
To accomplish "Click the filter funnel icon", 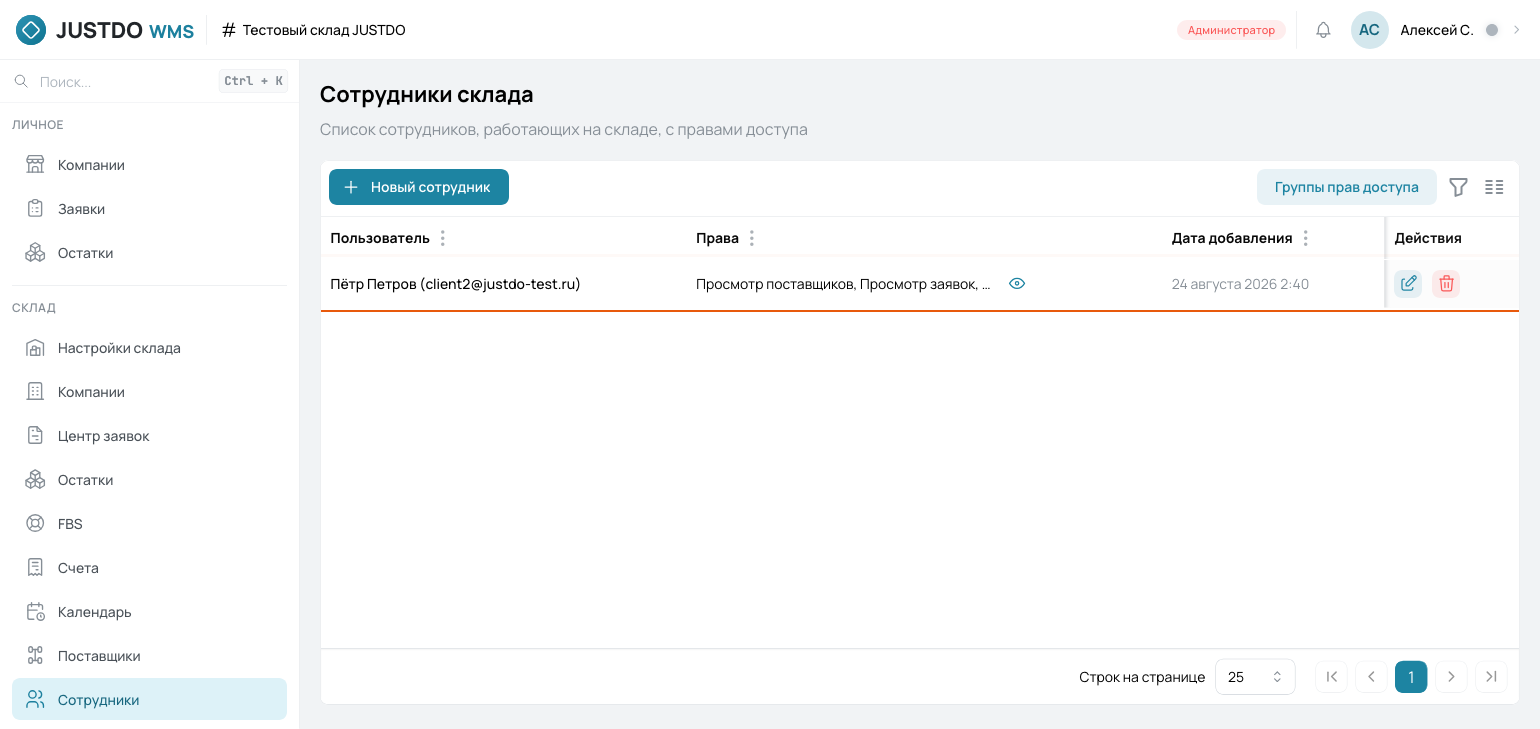I will (x=1458, y=187).
